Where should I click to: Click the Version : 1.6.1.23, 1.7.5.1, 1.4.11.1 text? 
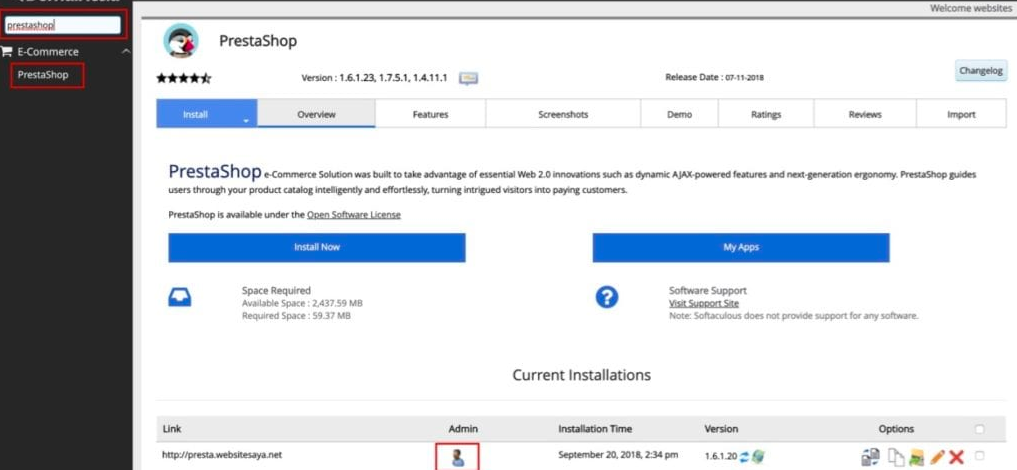click(375, 78)
